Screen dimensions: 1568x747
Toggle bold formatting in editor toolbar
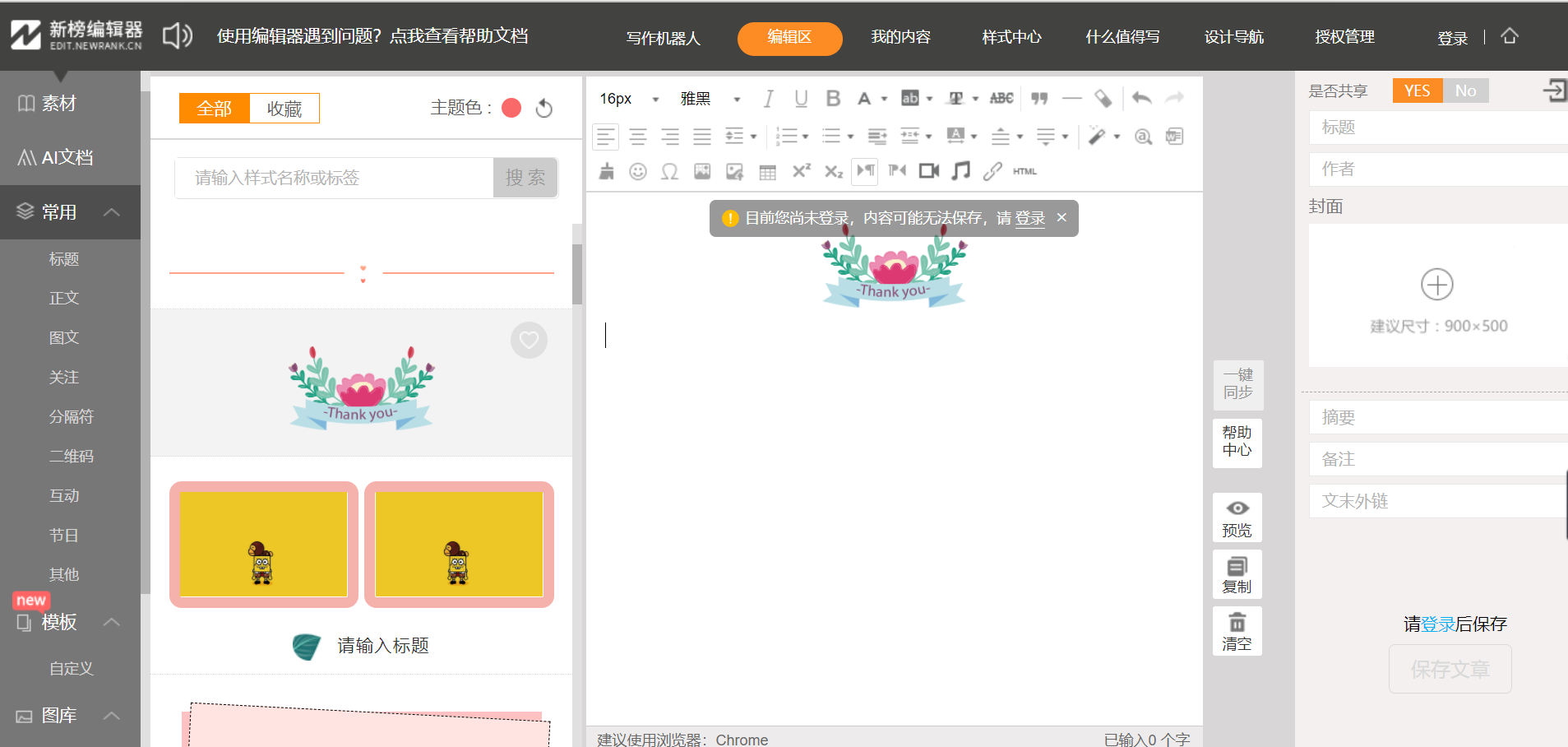(833, 99)
